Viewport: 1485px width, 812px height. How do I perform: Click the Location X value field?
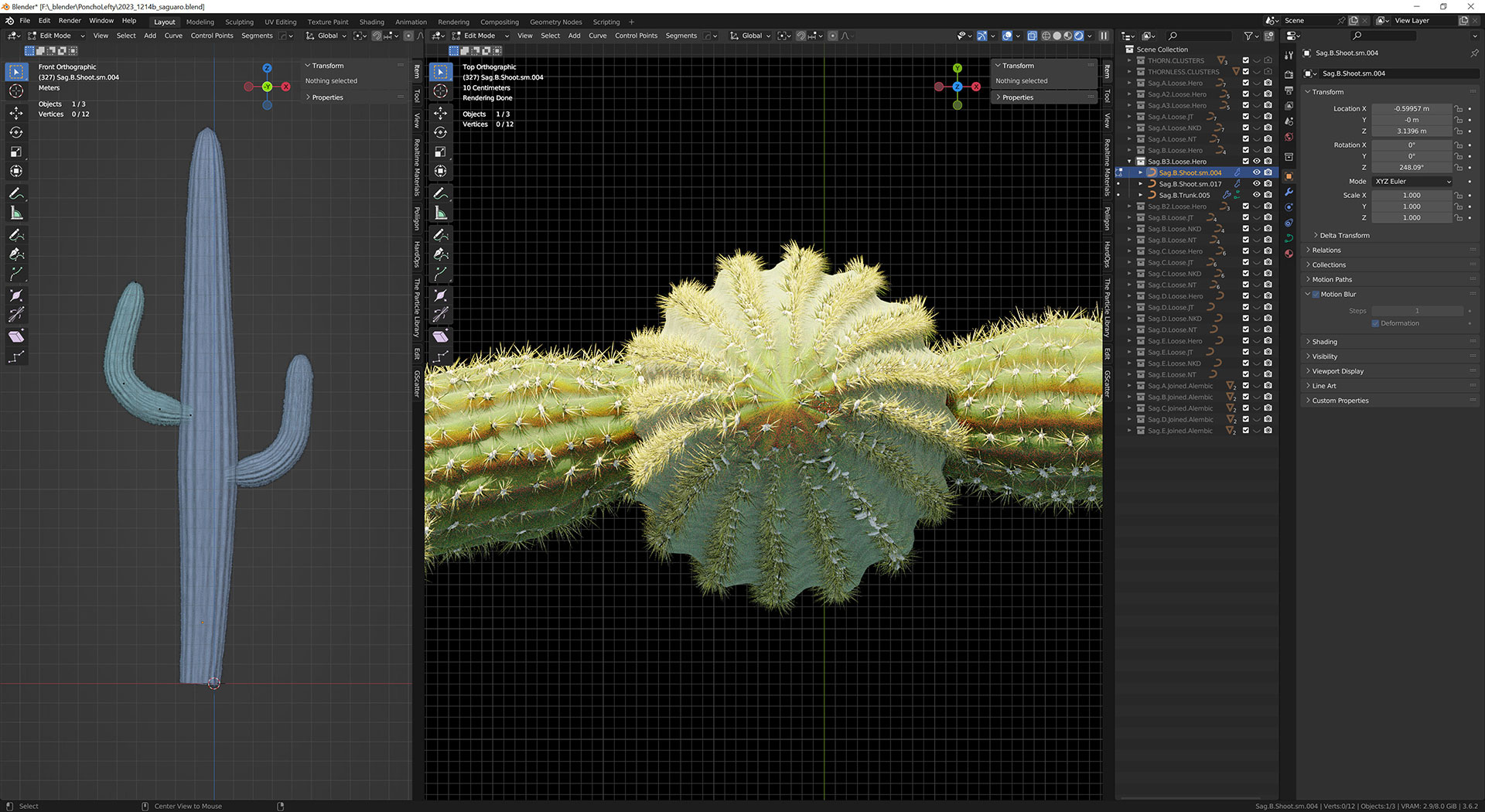(x=1411, y=109)
